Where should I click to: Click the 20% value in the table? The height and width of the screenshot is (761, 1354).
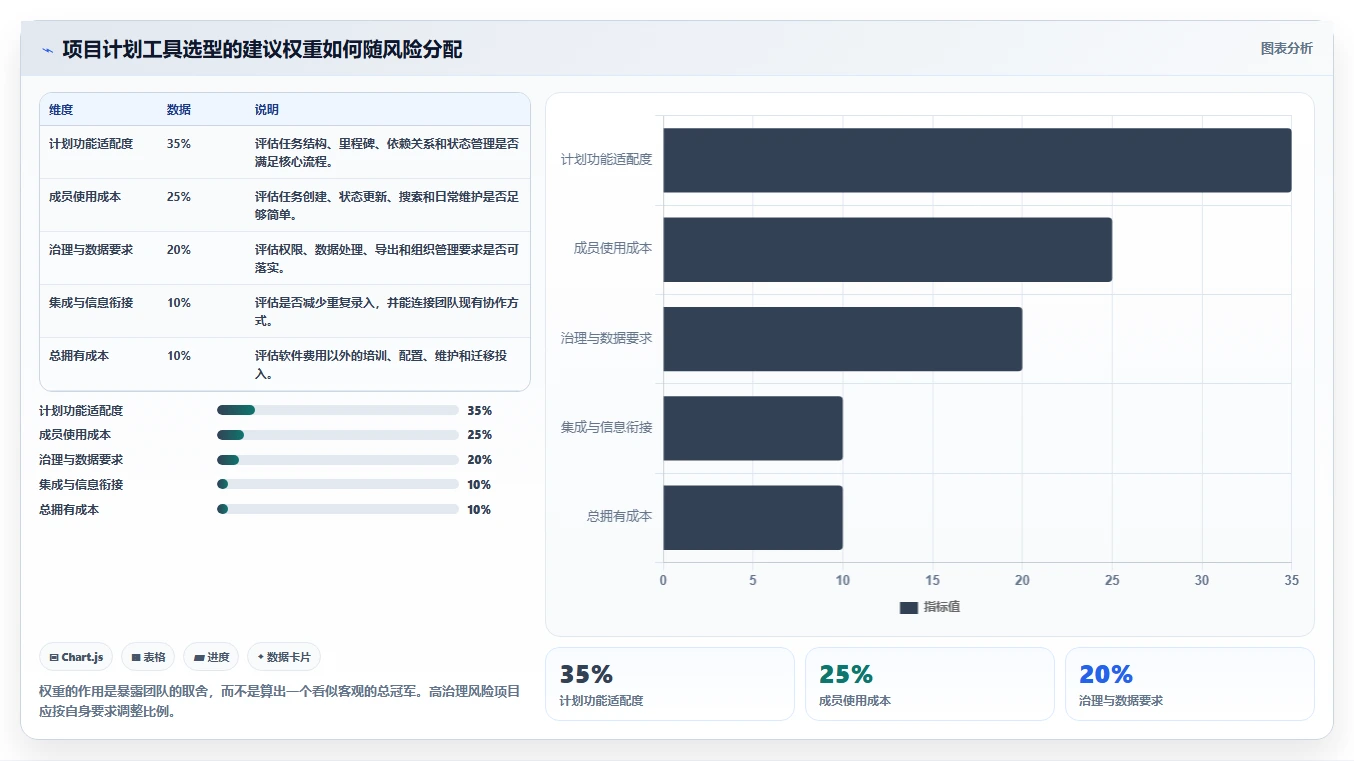point(179,250)
